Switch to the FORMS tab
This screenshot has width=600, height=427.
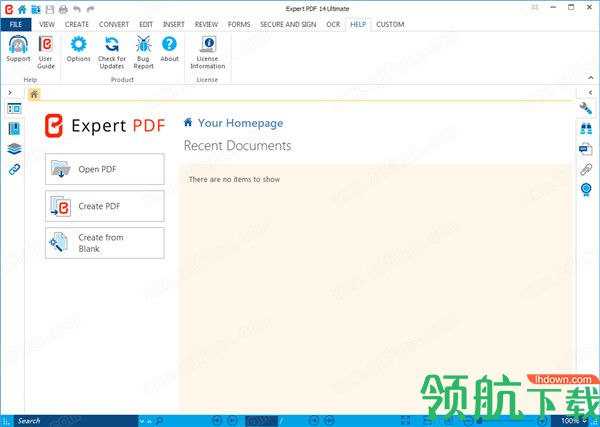point(239,24)
